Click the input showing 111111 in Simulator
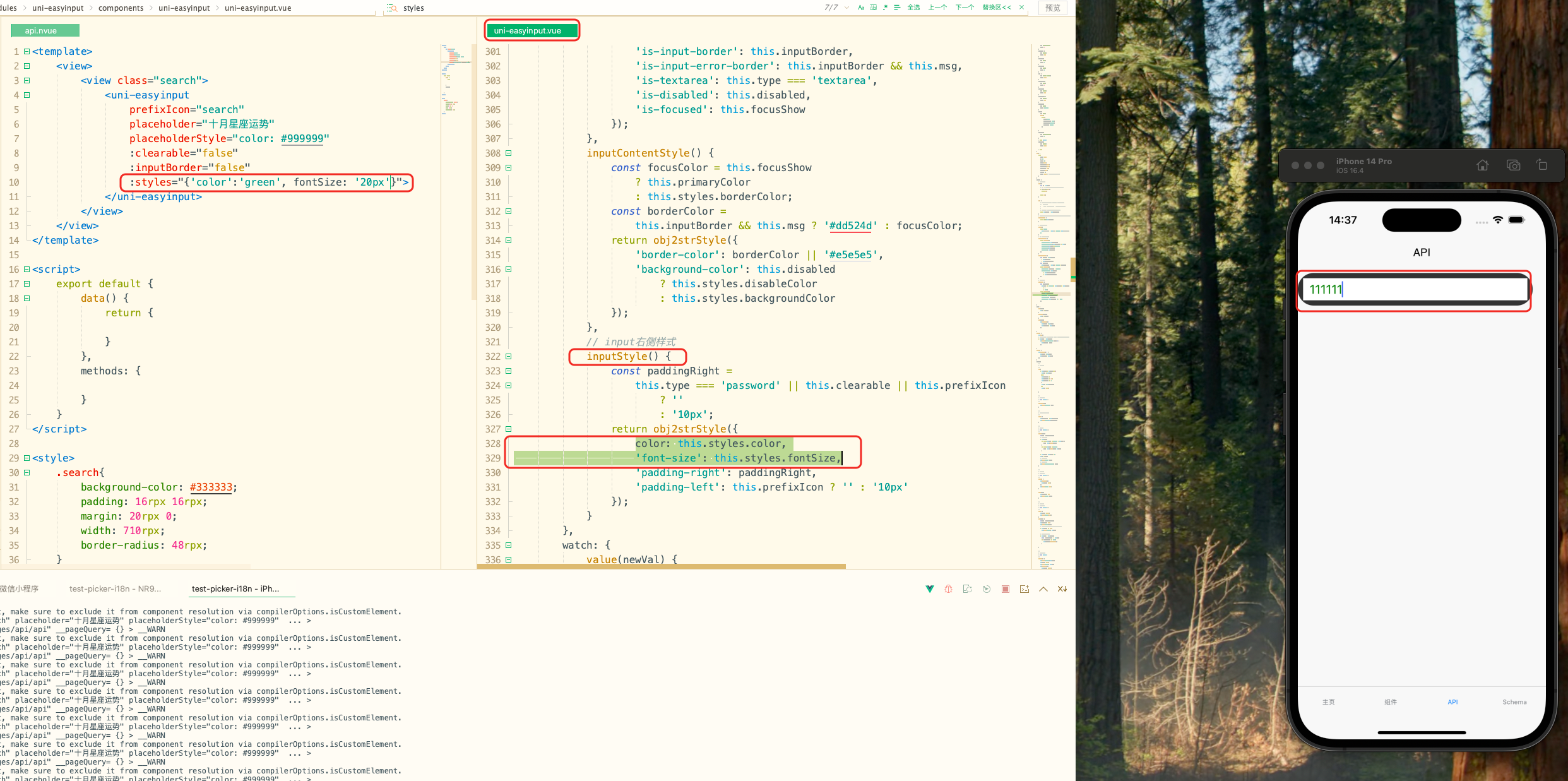Image resolution: width=1568 pixels, height=781 pixels. [1415, 290]
